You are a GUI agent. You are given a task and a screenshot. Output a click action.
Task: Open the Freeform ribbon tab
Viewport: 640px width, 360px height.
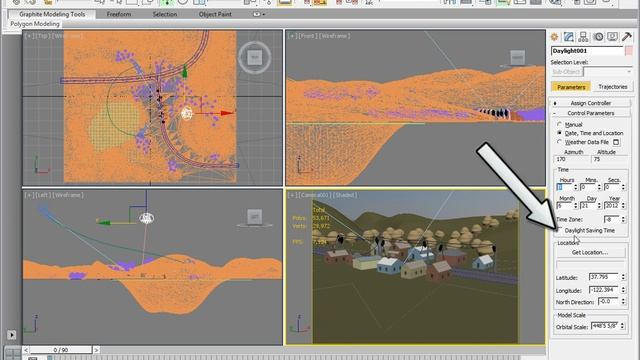(119, 14)
